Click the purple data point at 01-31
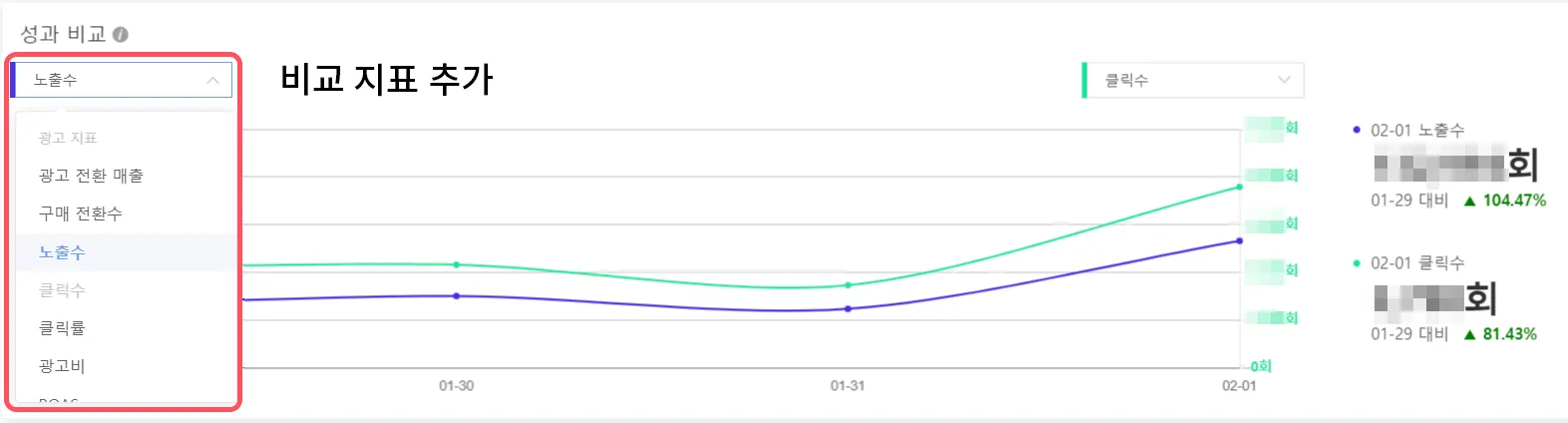 pos(848,308)
